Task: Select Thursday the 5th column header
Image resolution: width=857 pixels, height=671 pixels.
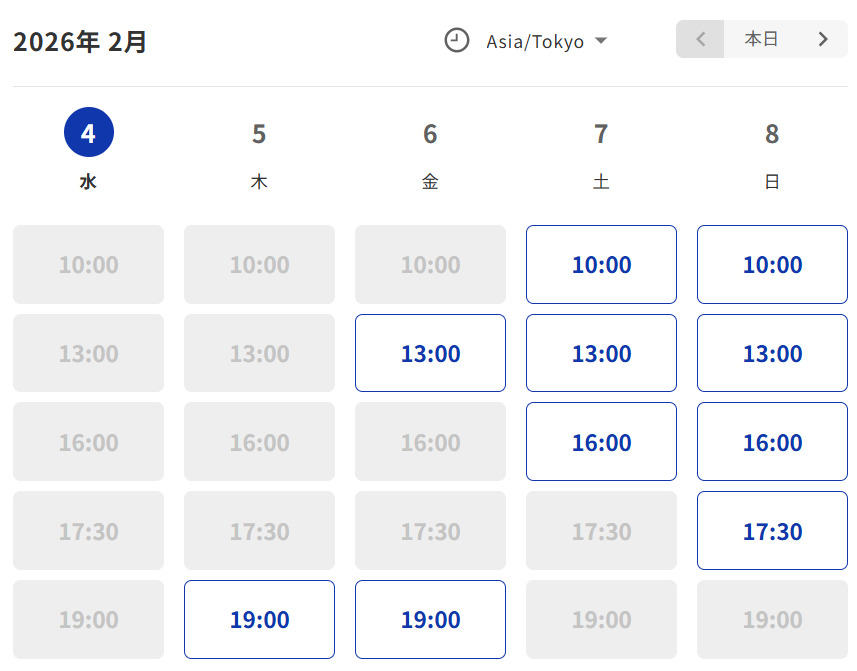Action: pyautogui.click(x=259, y=152)
